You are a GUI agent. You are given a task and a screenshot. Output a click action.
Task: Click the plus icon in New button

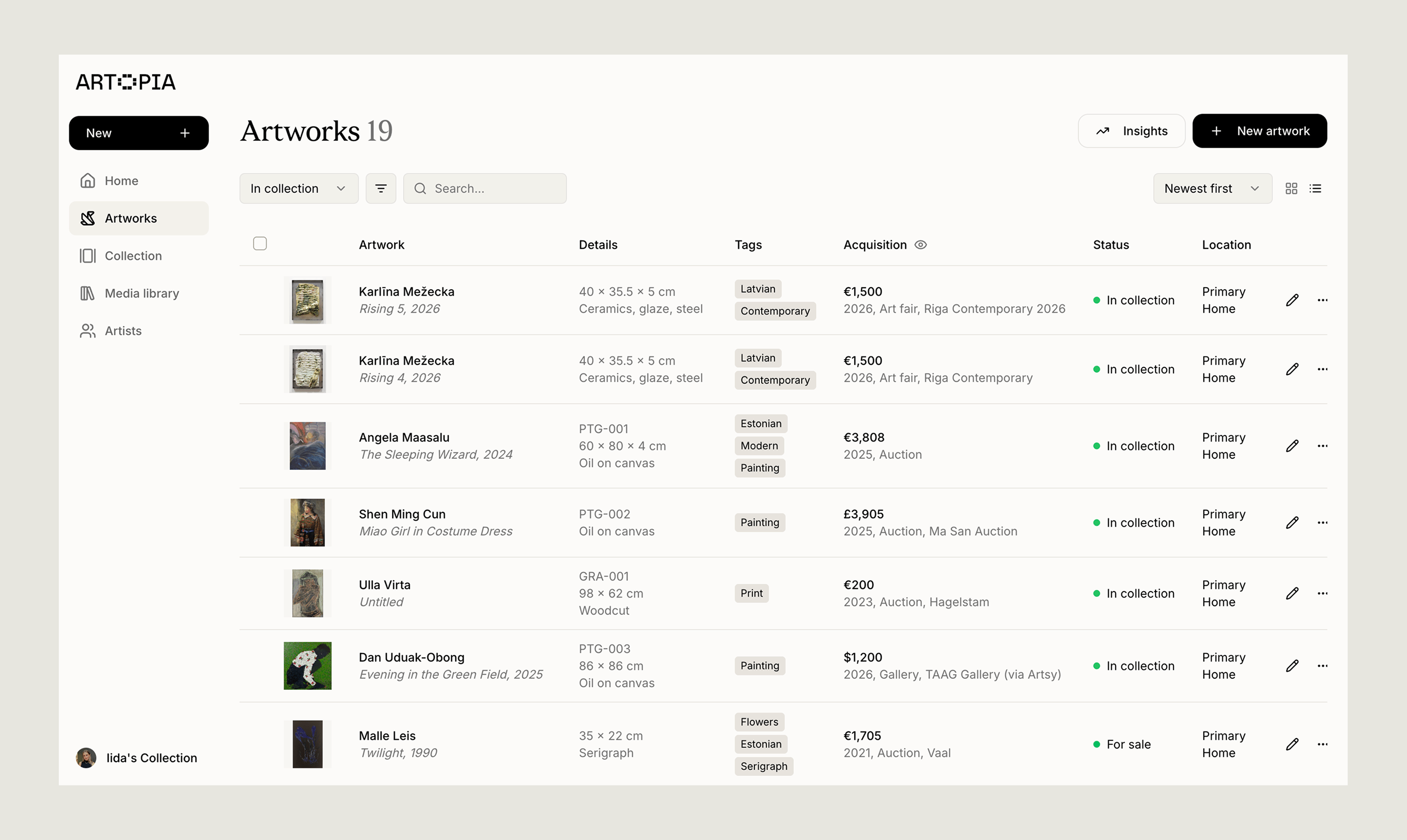click(184, 133)
